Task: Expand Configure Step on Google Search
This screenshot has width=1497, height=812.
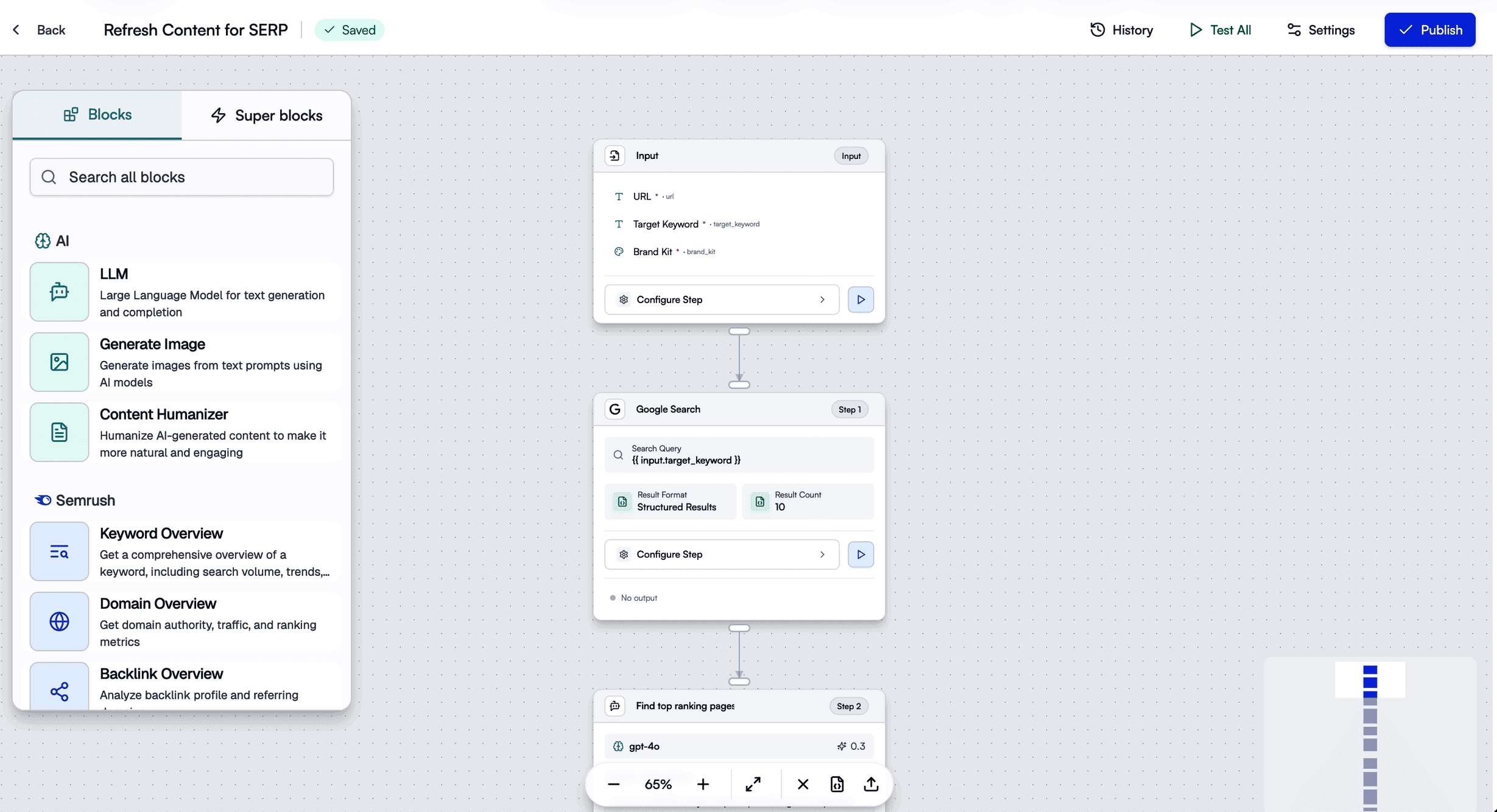Action: pos(722,555)
